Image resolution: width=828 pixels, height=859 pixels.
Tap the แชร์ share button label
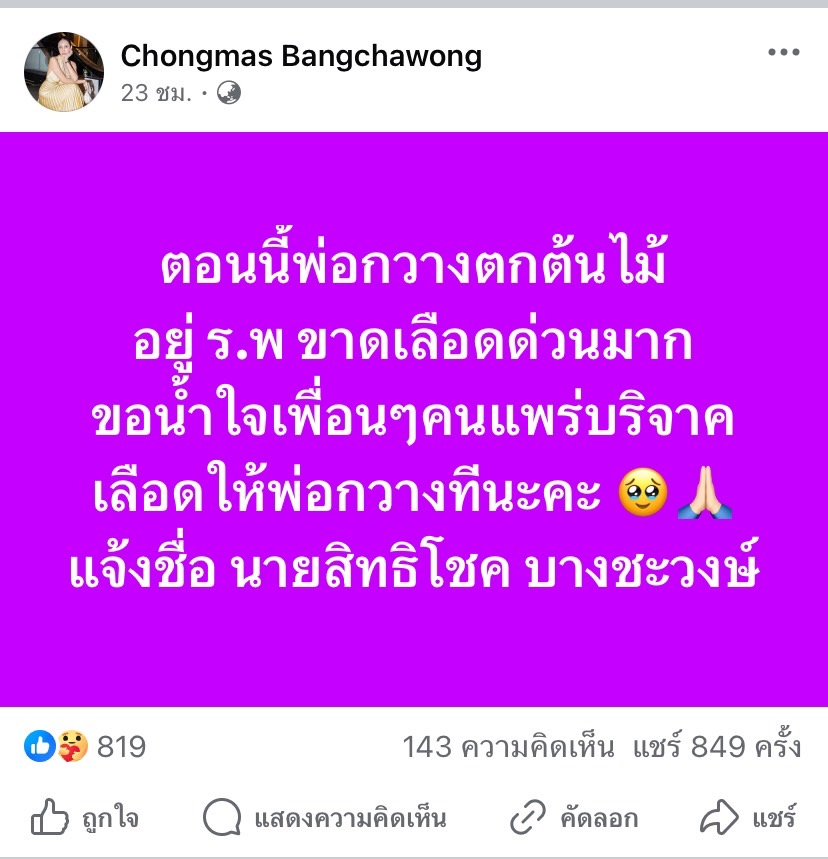(774, 817)
